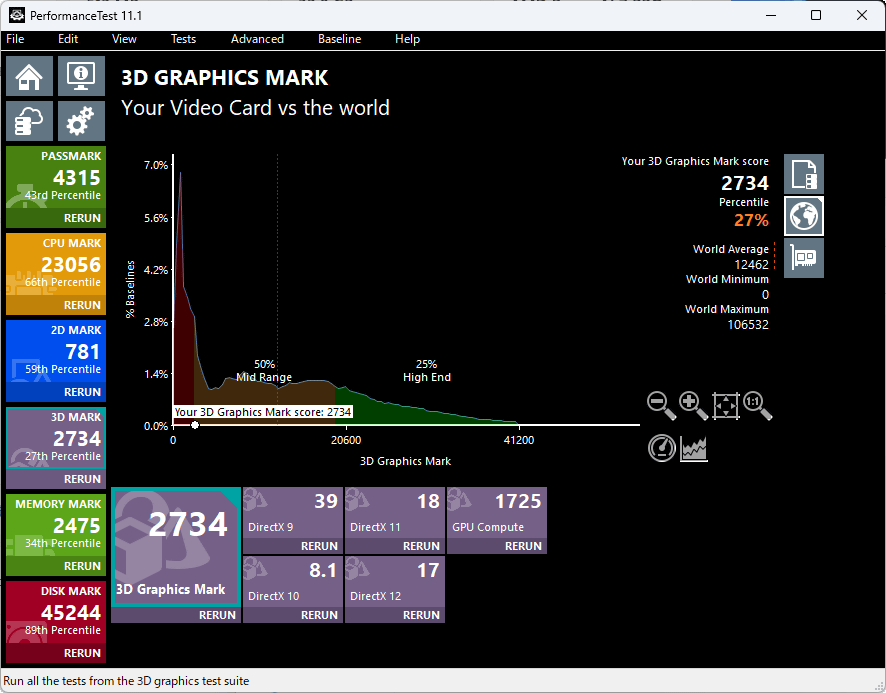Fit chart to window with arrows icon
Viewport: 886px width, 693px height.
725,405
